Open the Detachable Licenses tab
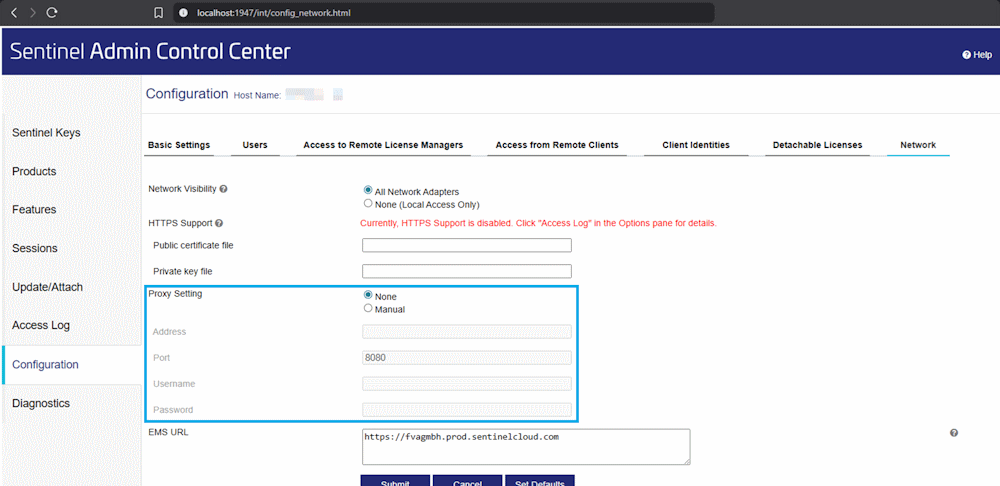 pos(817,145)
